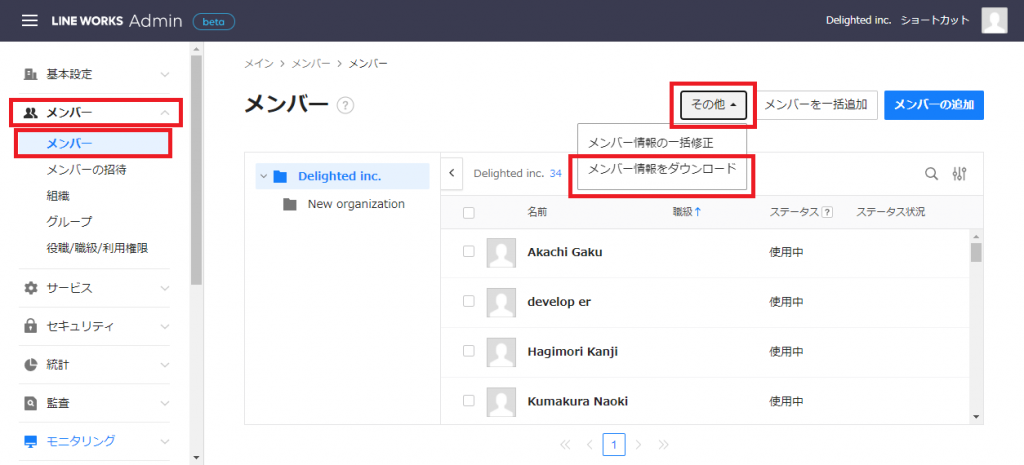Image resolution: width=1024 pixels, height=465 pixels.
Task: Click the member list vertical scrollbar
Action: click(x=976, y=330)
